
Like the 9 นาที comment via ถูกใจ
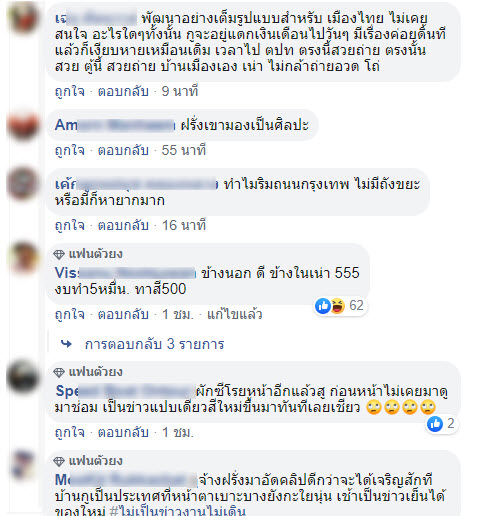click(x=70, y=91)
